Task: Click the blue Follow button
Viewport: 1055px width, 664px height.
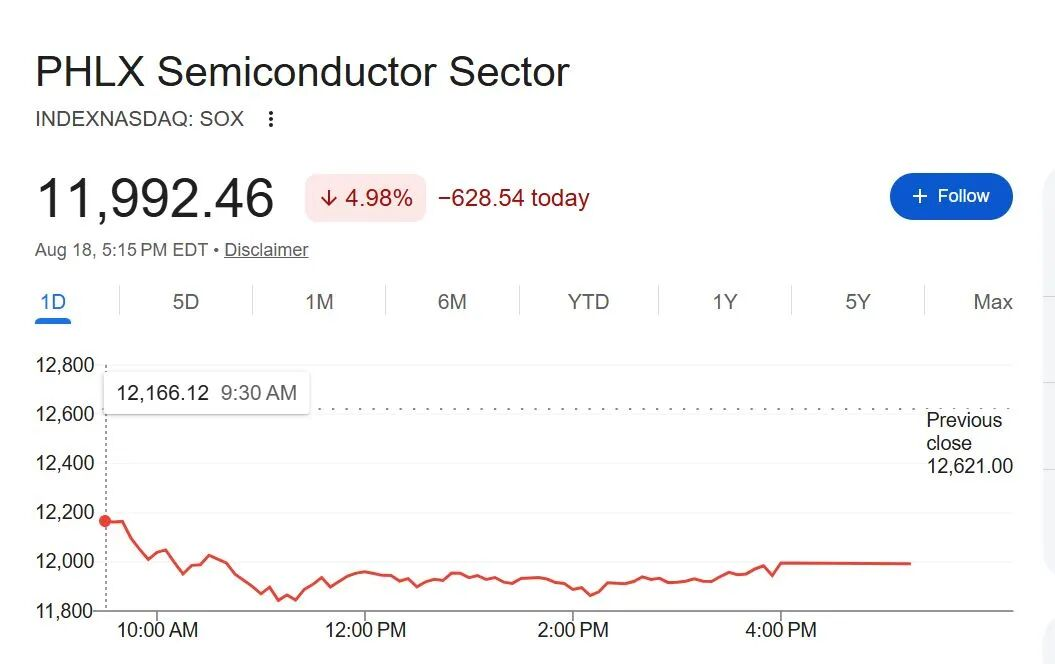Action: pos(951,196)
